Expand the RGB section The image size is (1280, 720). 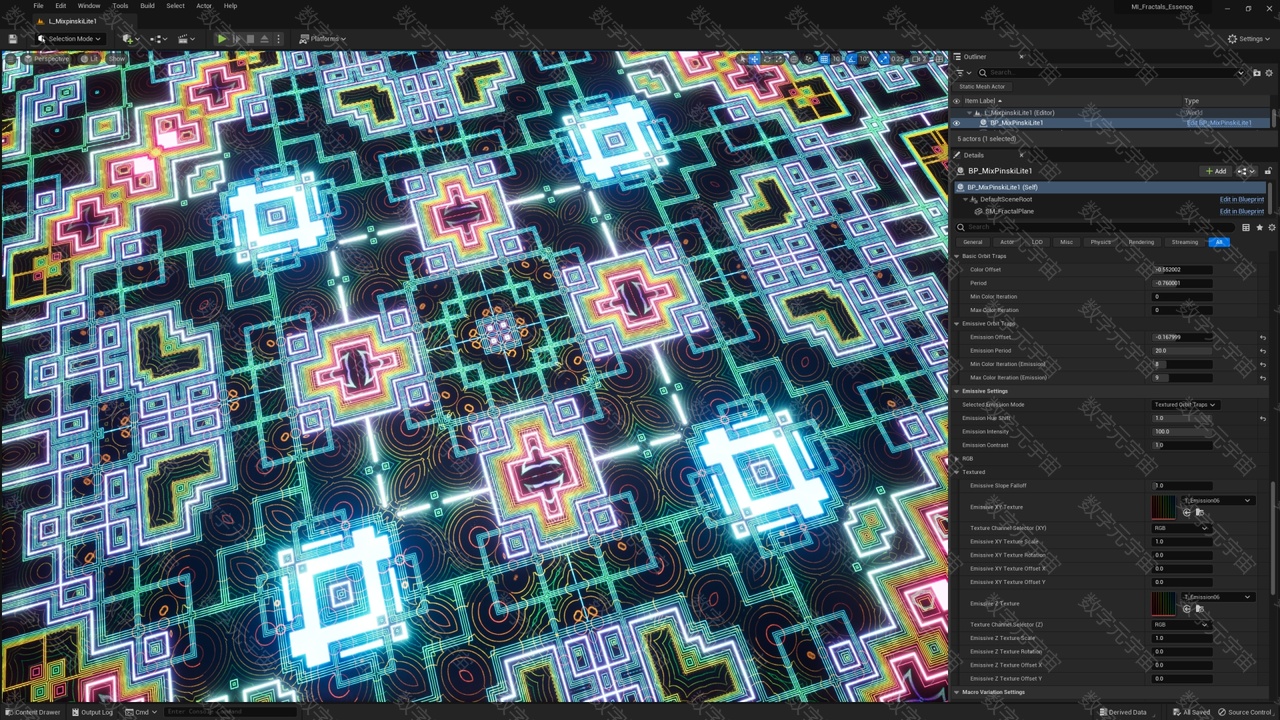click(956, 459)
